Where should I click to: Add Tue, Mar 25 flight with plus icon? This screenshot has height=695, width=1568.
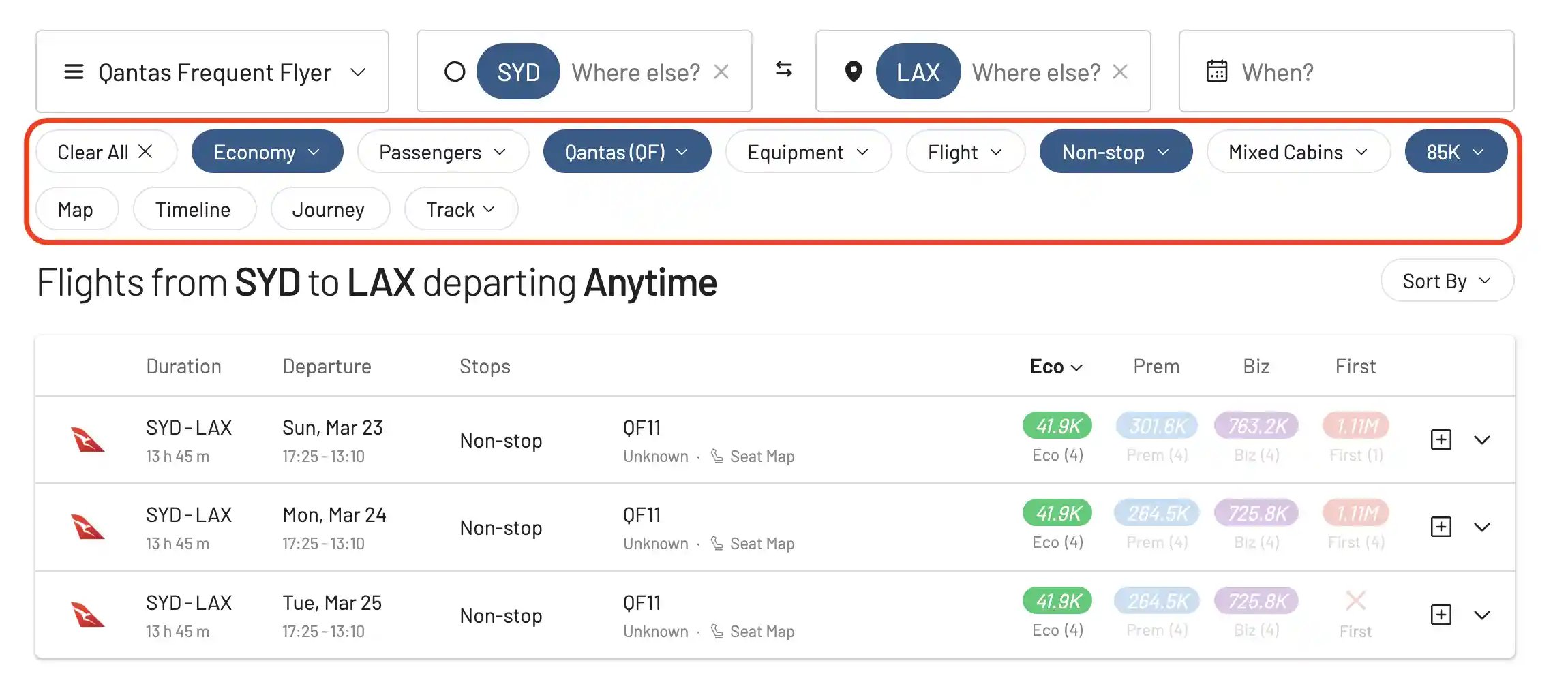[1441, 615]
